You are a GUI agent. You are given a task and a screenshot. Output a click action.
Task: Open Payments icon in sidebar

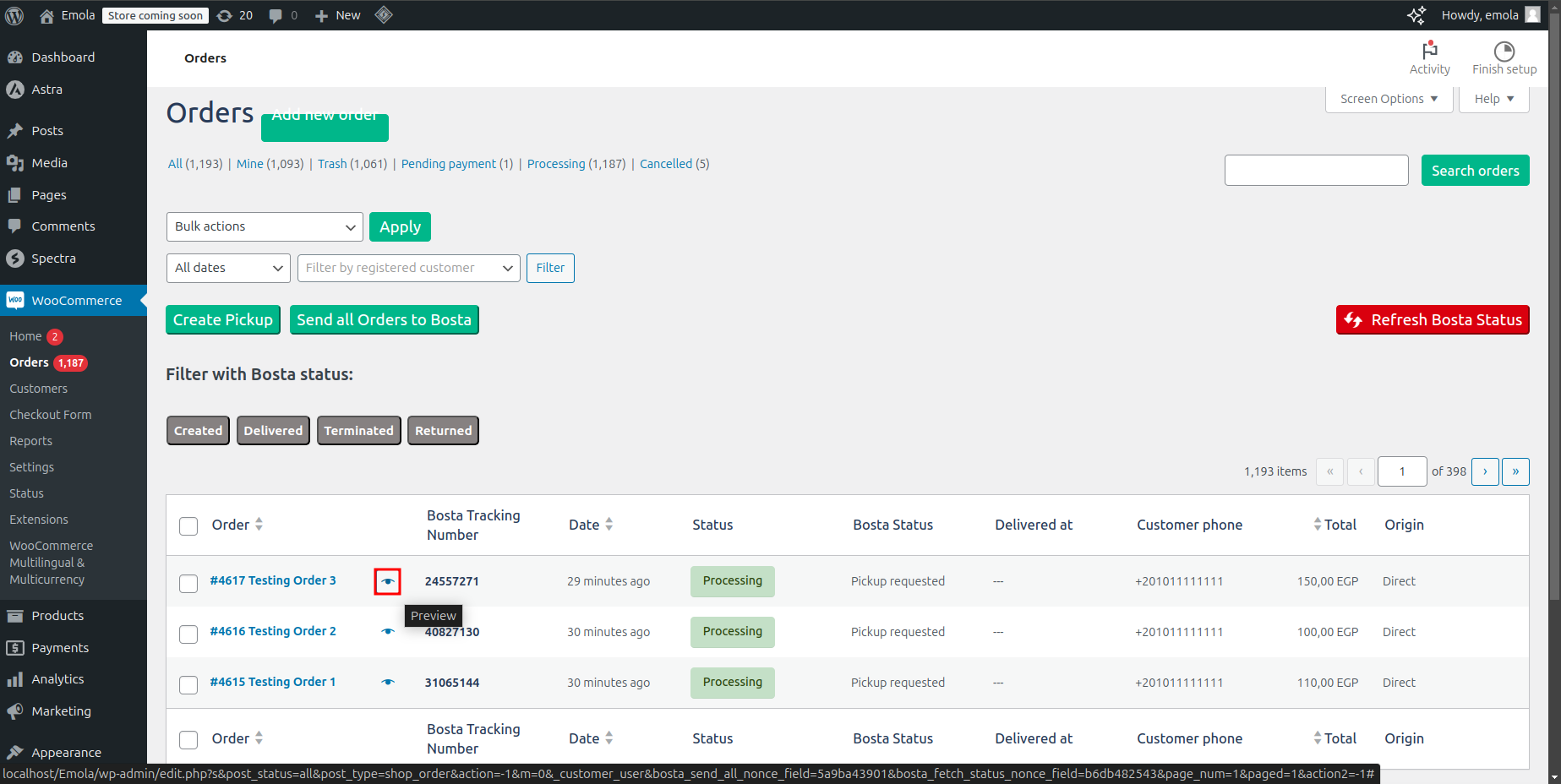point(15,648)
